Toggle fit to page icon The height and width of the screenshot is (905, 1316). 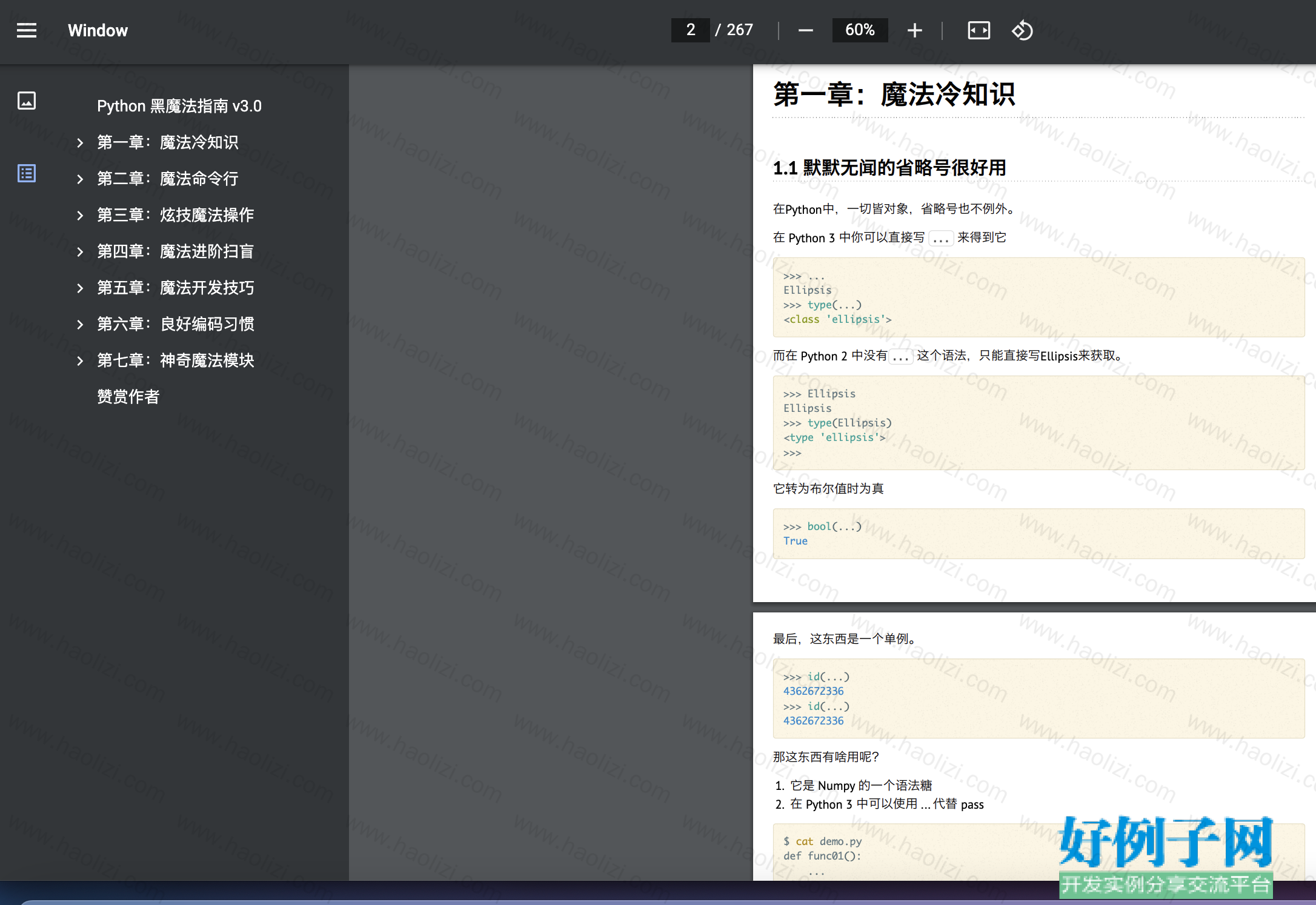click(x=979, y=30)
